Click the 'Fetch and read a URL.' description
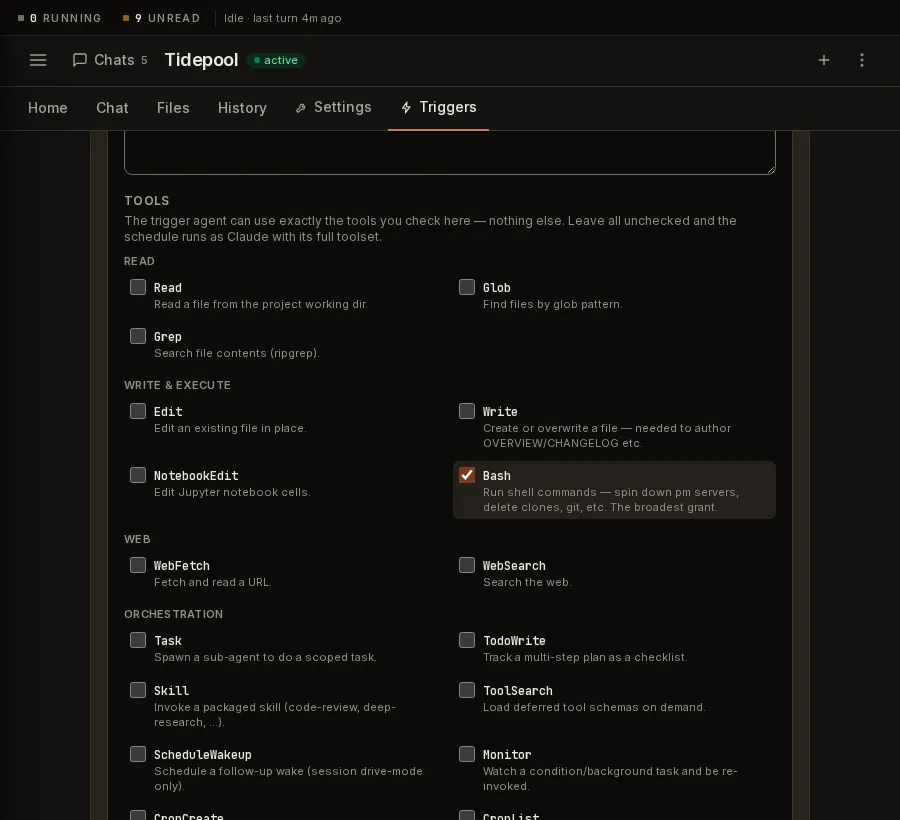The height and width of the screenshot is (820, 900). click(x=212, y=582)
